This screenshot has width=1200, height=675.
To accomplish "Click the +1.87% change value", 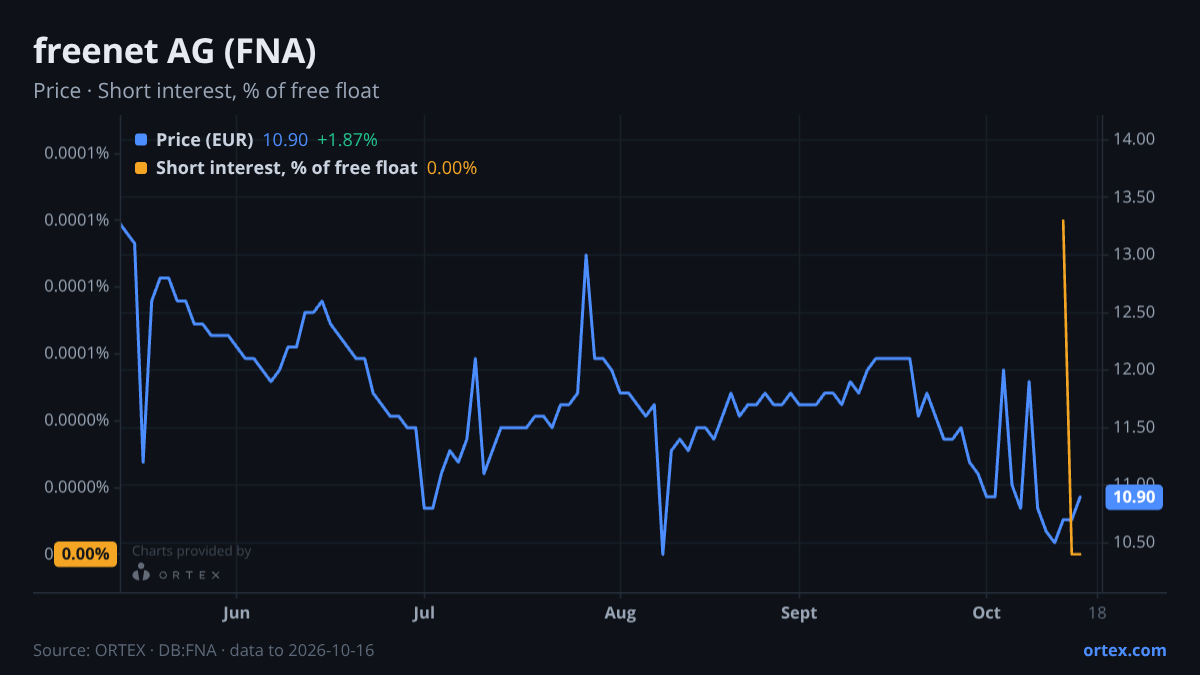I will pyautogui.click(x=347, y=140).
